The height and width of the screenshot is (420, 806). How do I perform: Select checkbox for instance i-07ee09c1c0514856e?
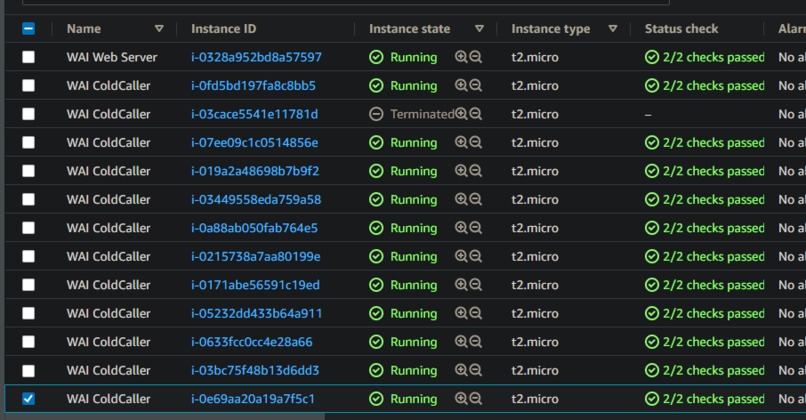[x=28, y=142]
